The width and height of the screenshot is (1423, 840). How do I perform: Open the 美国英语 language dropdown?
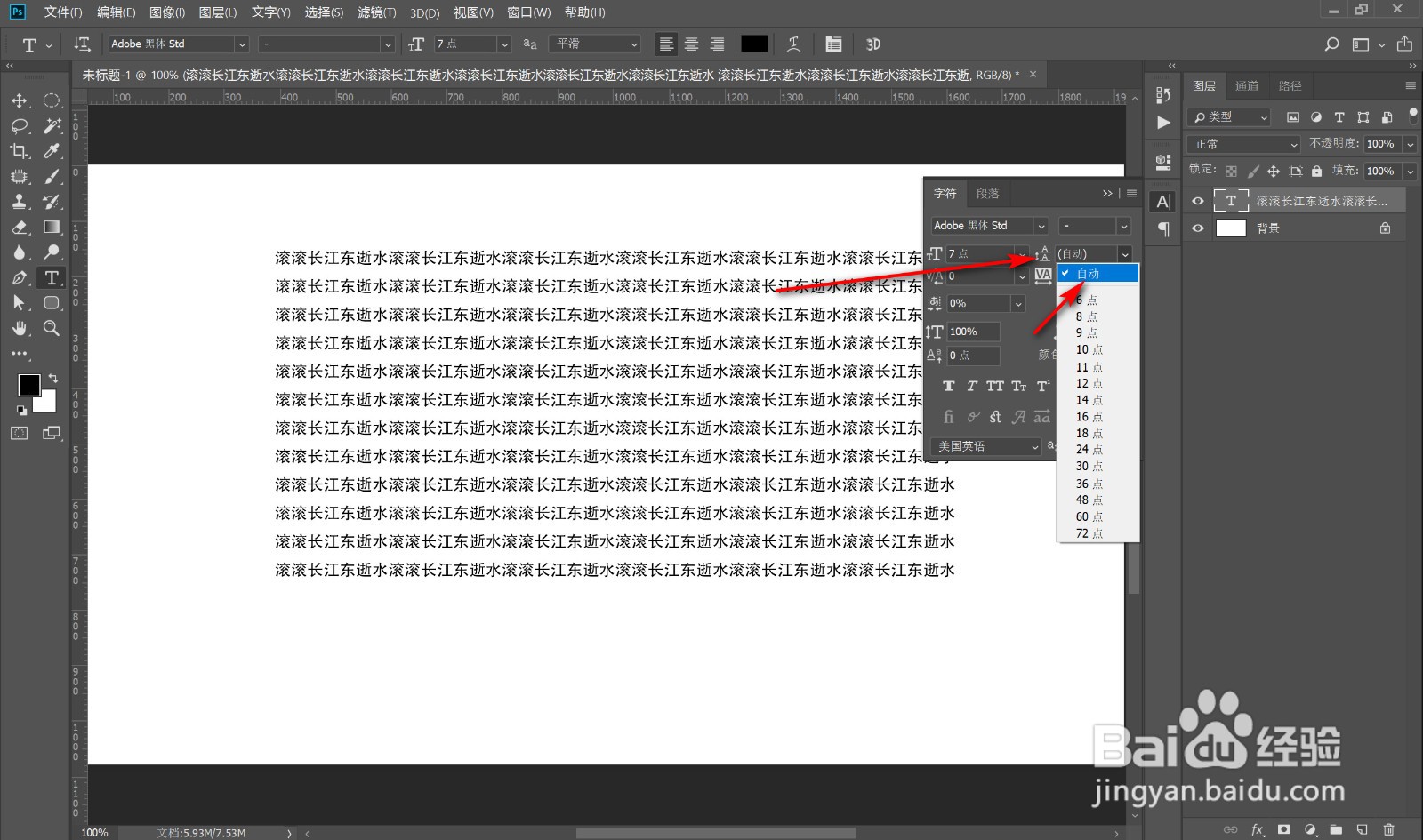986,446
